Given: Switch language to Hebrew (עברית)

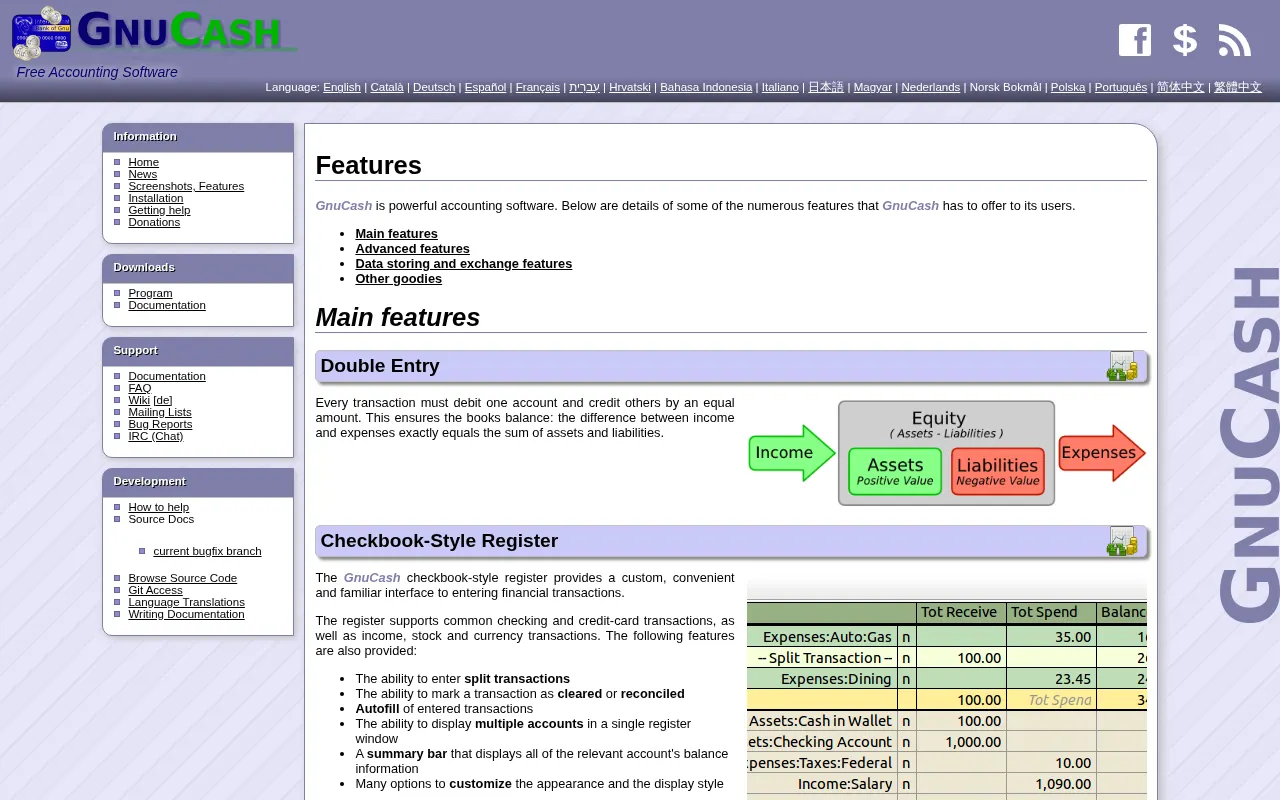Looking at the screenshot, I should (585, 88).
